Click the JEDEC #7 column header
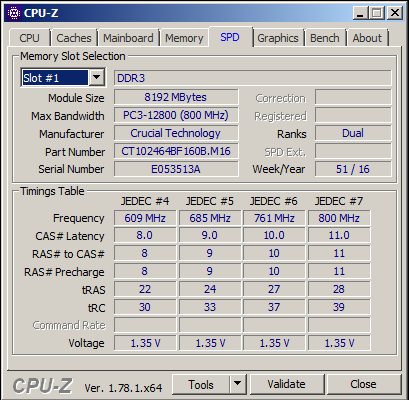The height and width of the screenshot is (400, 409). (x=339, y=201)
